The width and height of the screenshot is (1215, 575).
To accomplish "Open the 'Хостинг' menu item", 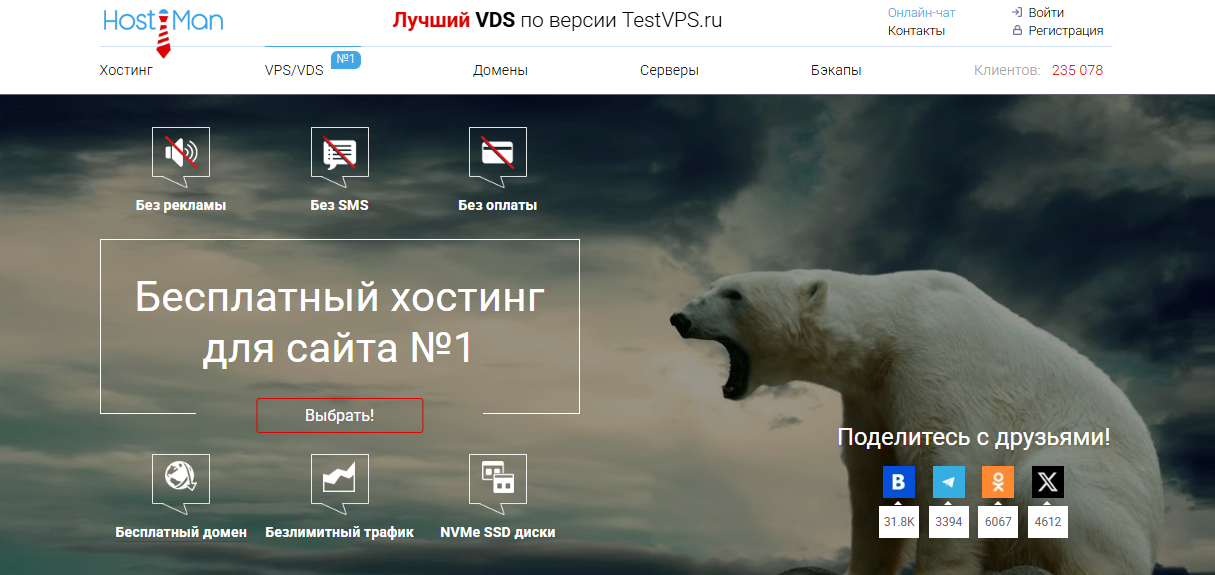I will point(126,71).
